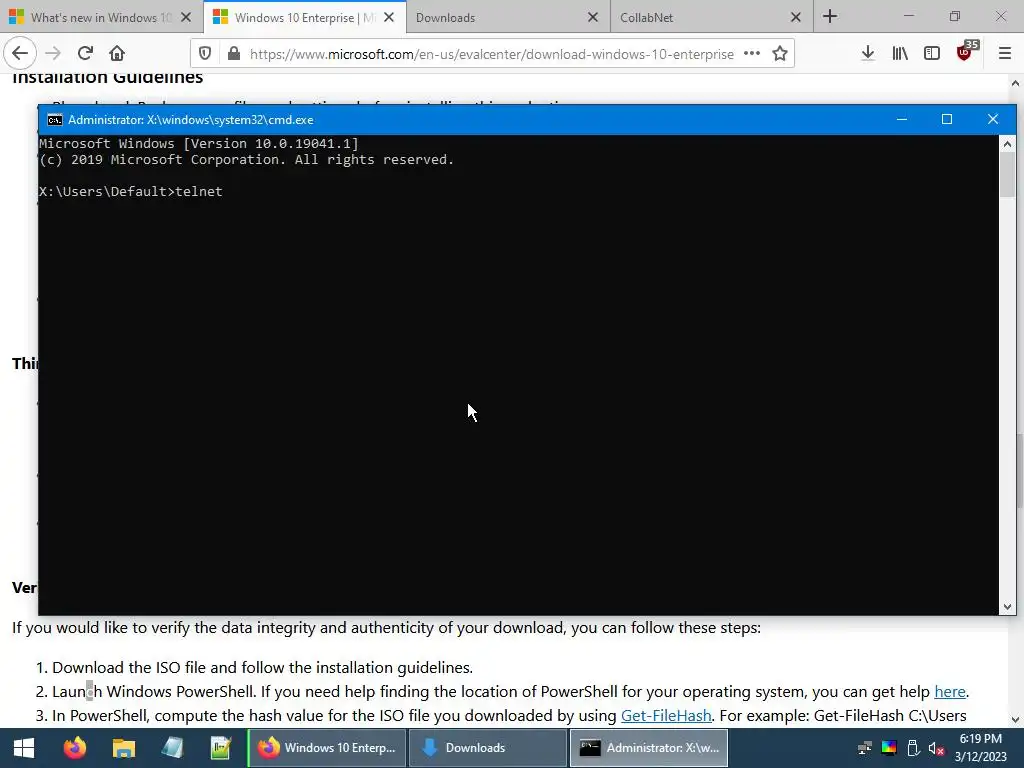Open the Firefox downloads panel arrow
The height and width of the screenshot is (768, 1024).
pyautogui.click(x=868, y=54)
